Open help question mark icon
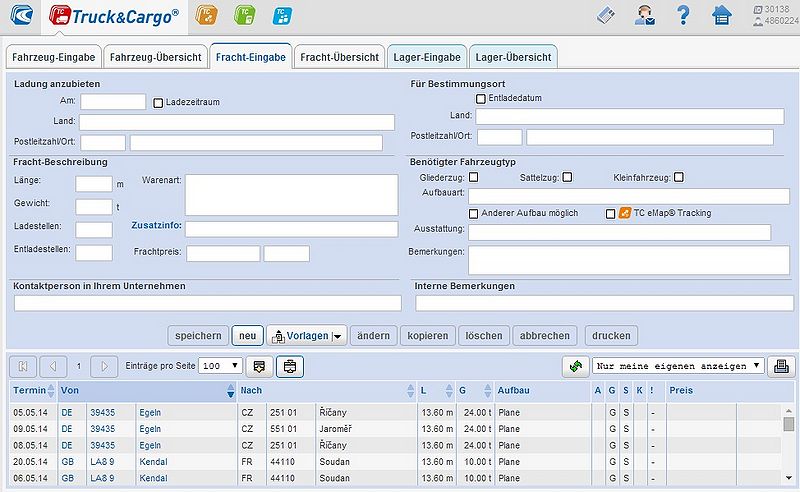This screenshot has width=800, height=492. [x=683, y=15]
